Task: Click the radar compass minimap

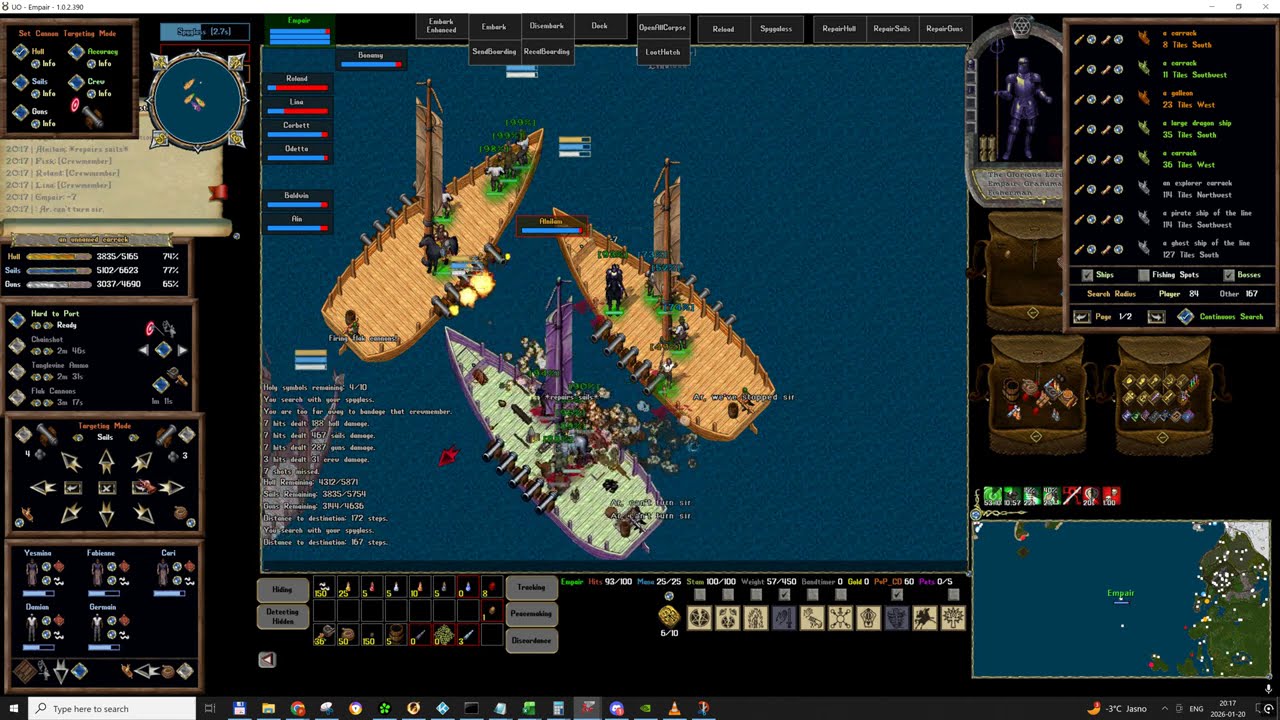Action: pos(197,98)
